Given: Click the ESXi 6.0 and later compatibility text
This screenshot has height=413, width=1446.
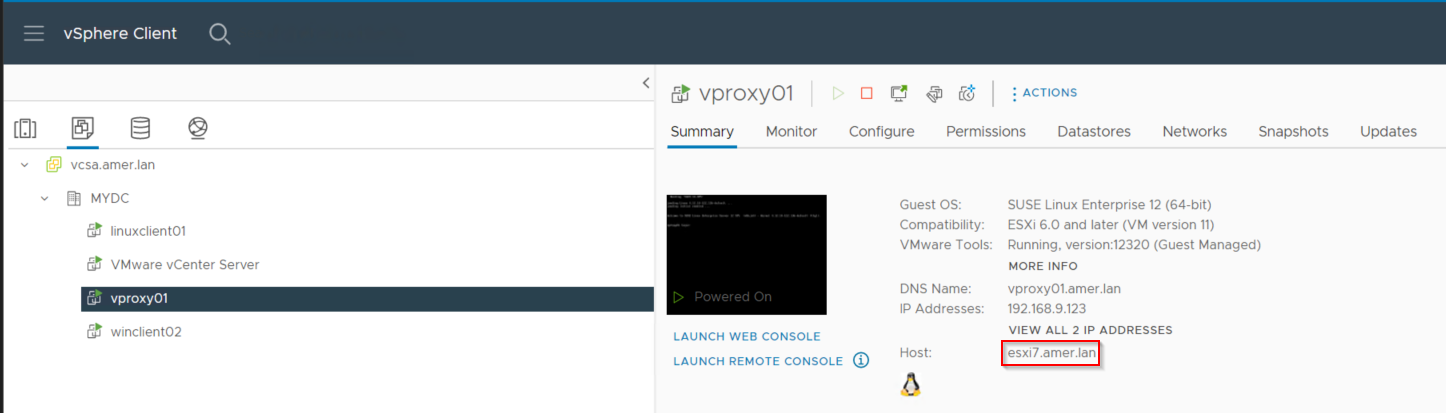Looking at the screenshot, I should (x=1111, y=224).
